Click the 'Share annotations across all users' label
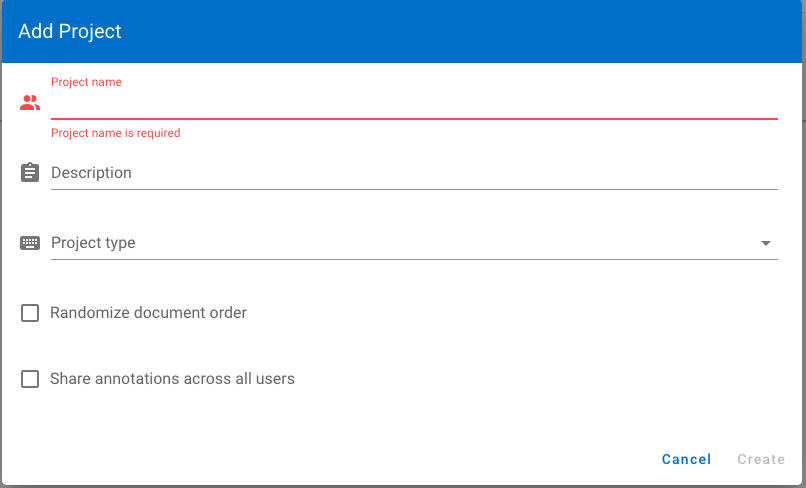This screenshot has width=806, height=488. pyautogui.click(x=172, y=379)
